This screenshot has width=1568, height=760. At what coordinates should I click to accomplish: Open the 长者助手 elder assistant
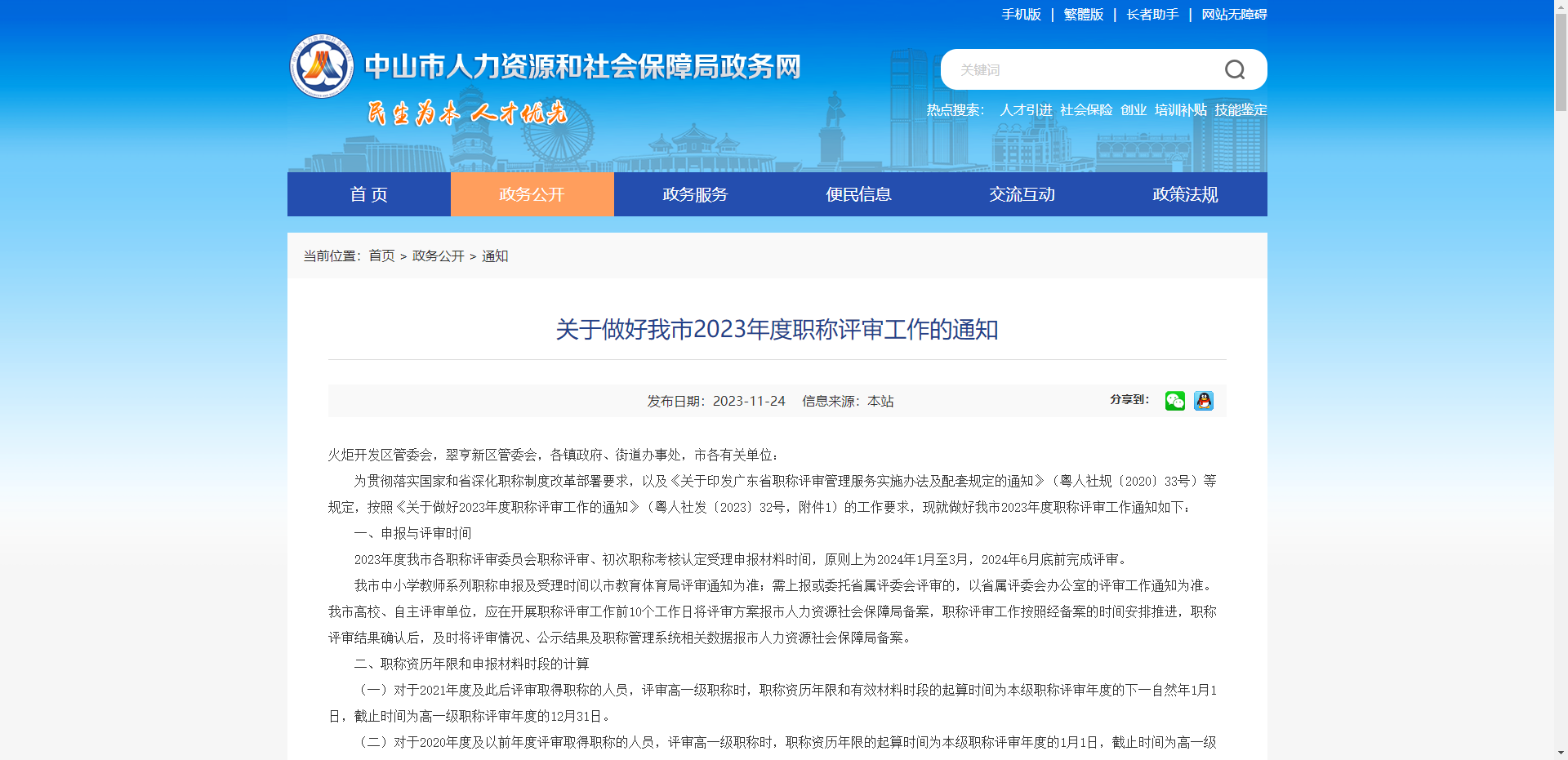point(1151,14)
